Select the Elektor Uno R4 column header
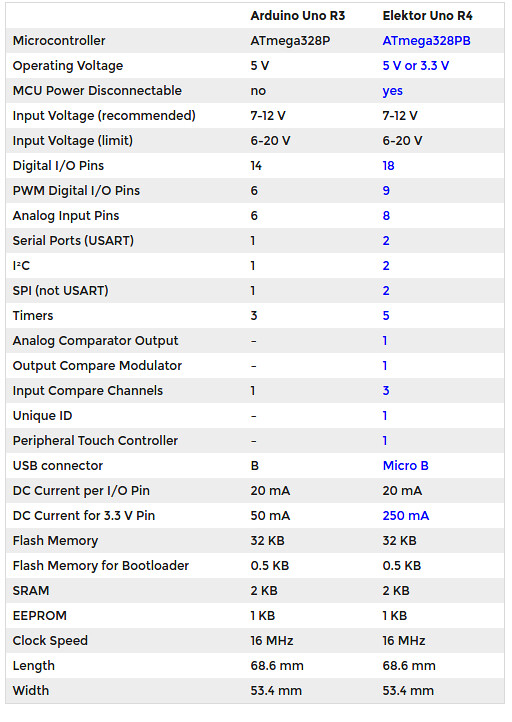Viewport: 512px width, 722px height. [427, 16]
